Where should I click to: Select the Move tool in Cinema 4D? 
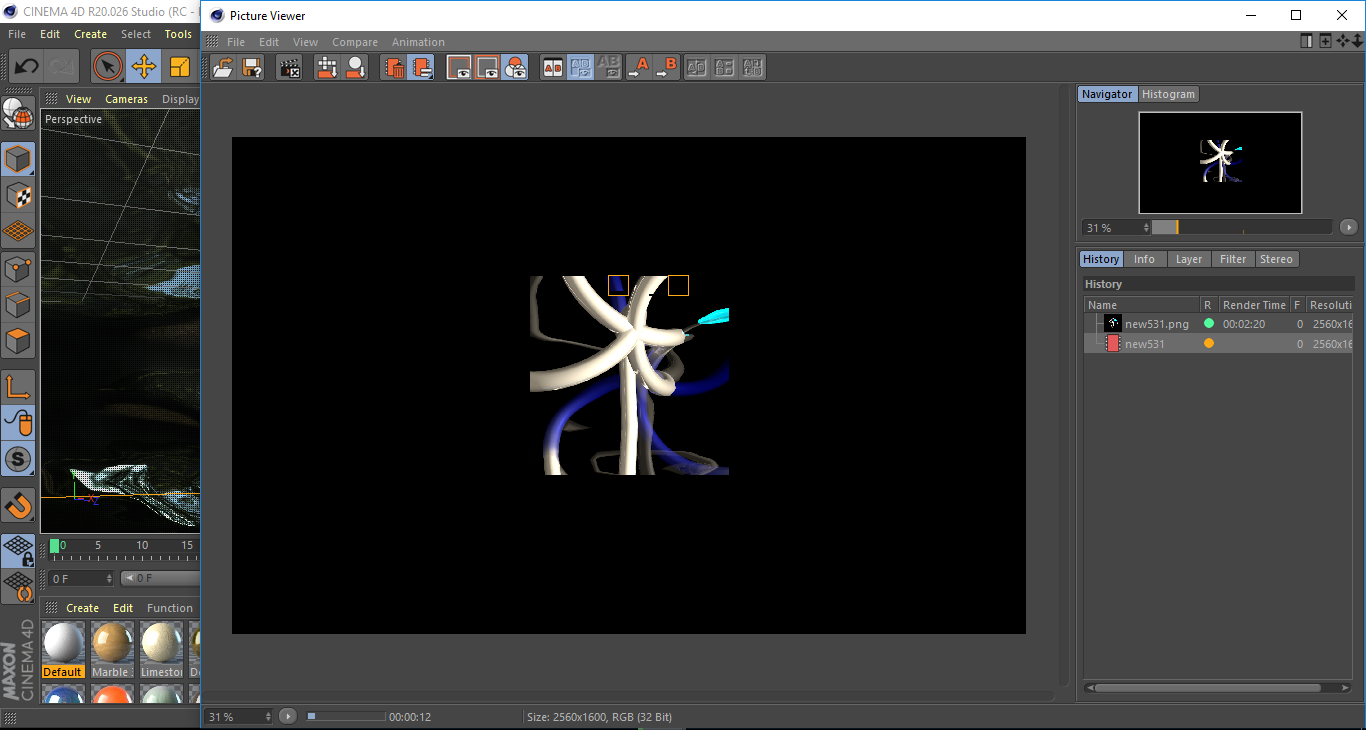(x=144, y=66)
